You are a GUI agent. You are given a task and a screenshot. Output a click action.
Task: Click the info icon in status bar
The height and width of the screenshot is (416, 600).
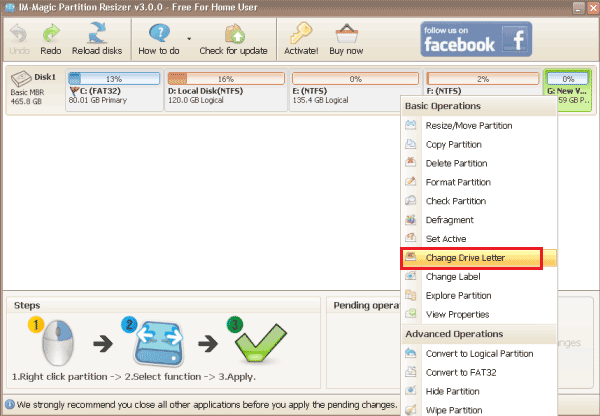coord(10,405)
